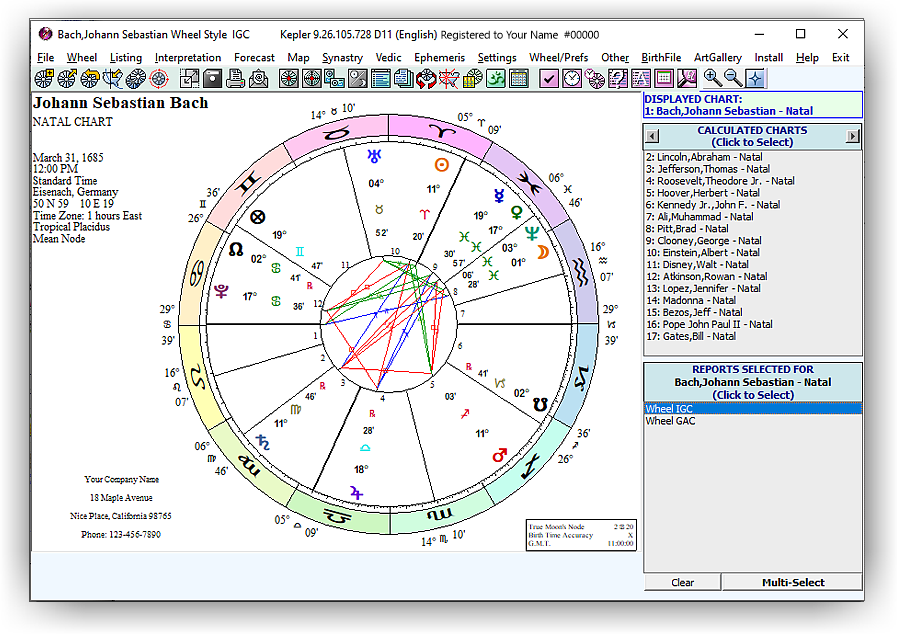Select the Wheel GAC report
This screenshot has height=634, width=897.
click(x=671, y=421)
